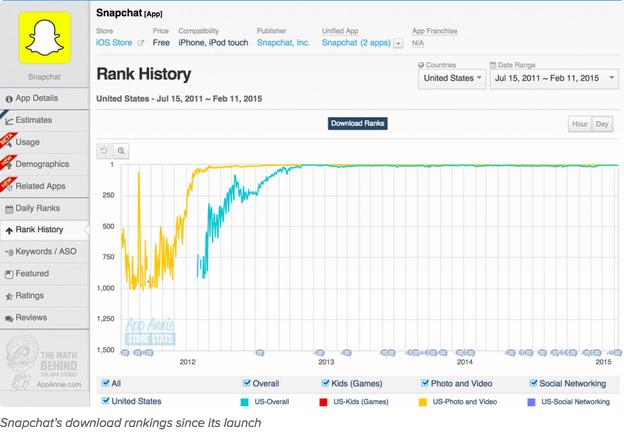
Task: Click the icon beside Featured
Action: point(9,274)
